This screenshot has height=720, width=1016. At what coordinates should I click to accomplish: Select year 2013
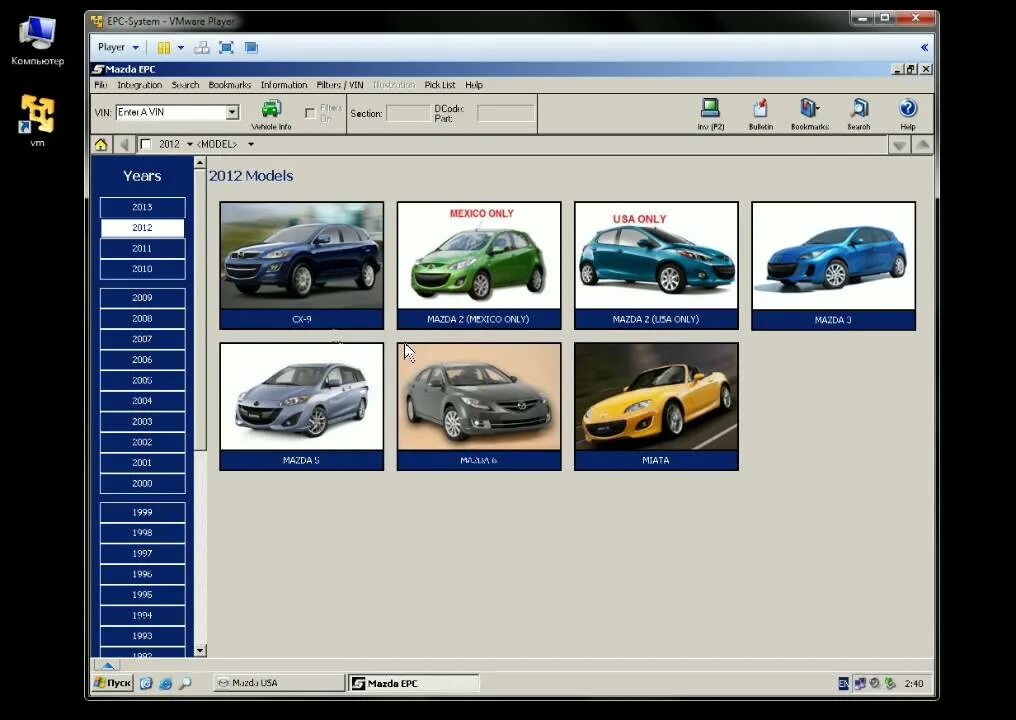click(x=143, y=207)
